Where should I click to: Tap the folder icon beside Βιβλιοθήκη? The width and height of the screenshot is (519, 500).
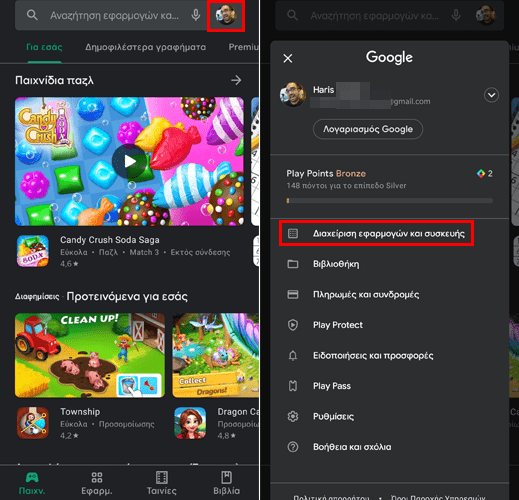293,264
